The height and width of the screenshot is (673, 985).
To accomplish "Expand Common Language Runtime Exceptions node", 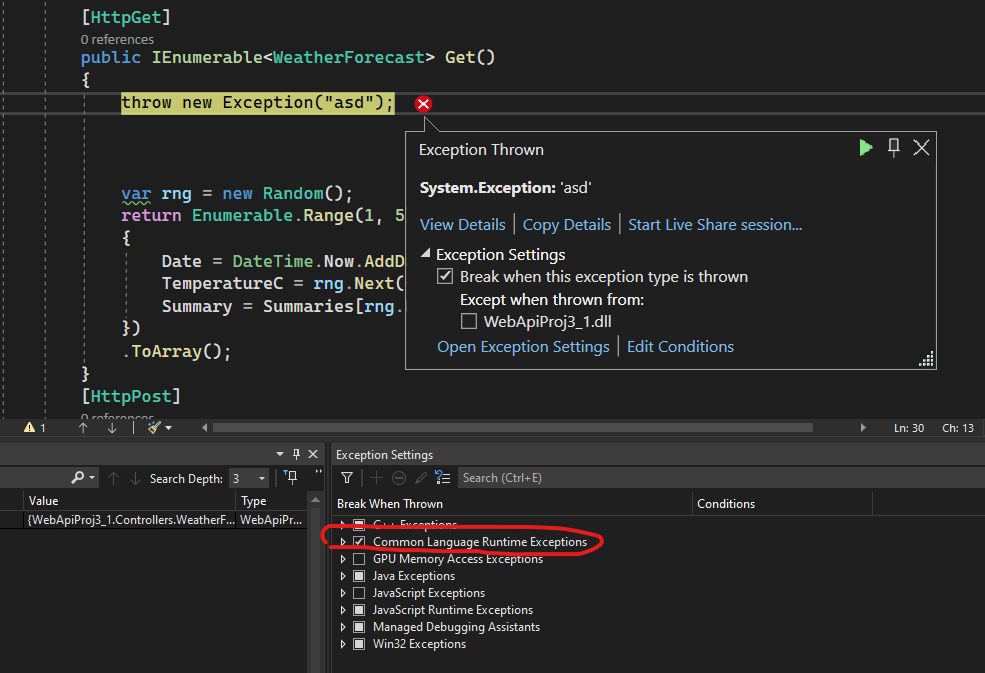I will (x=343, y=542).
